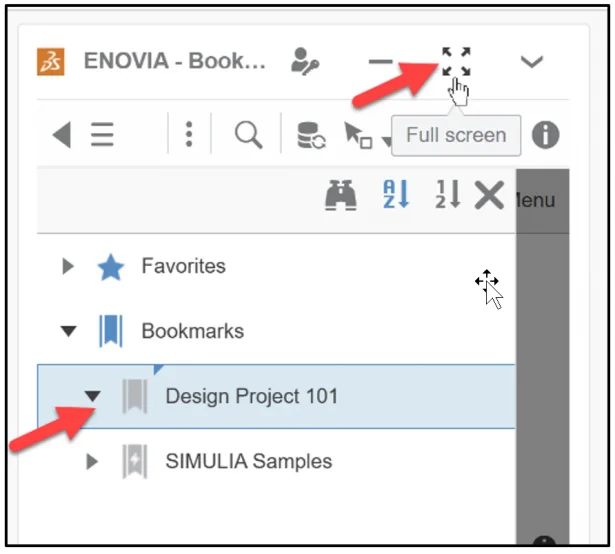Close the sort and find bar
This screenshot has height=554, width=615.
(489, 195)
